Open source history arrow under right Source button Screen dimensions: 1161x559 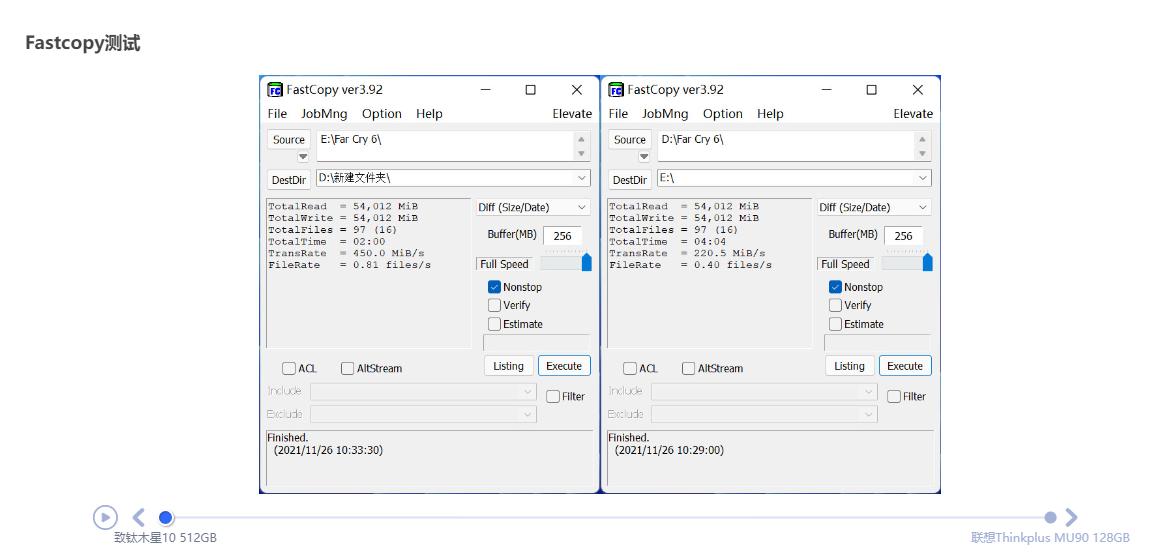(x=644, y=157)
